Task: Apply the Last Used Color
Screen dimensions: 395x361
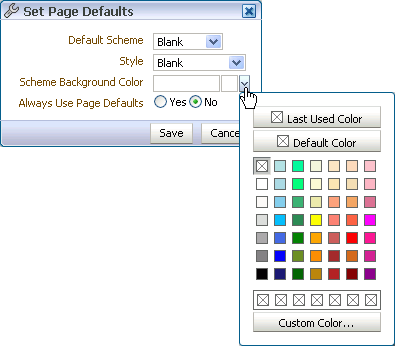Action: pos(317,117)
